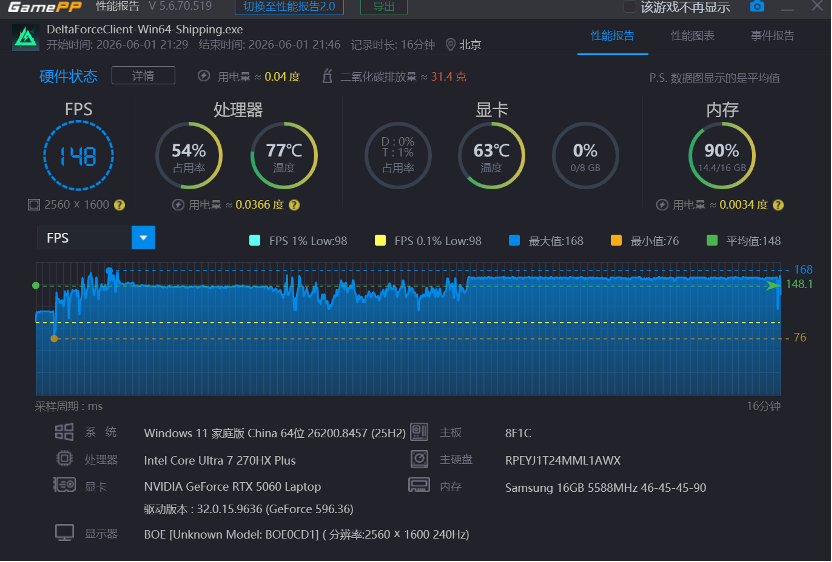The height and width of the screenshot is (562, 832).
Task: Click 'Samsung 16GB 5588MHz' memory text
Action: pyautogui.click(x=605, y=487)
